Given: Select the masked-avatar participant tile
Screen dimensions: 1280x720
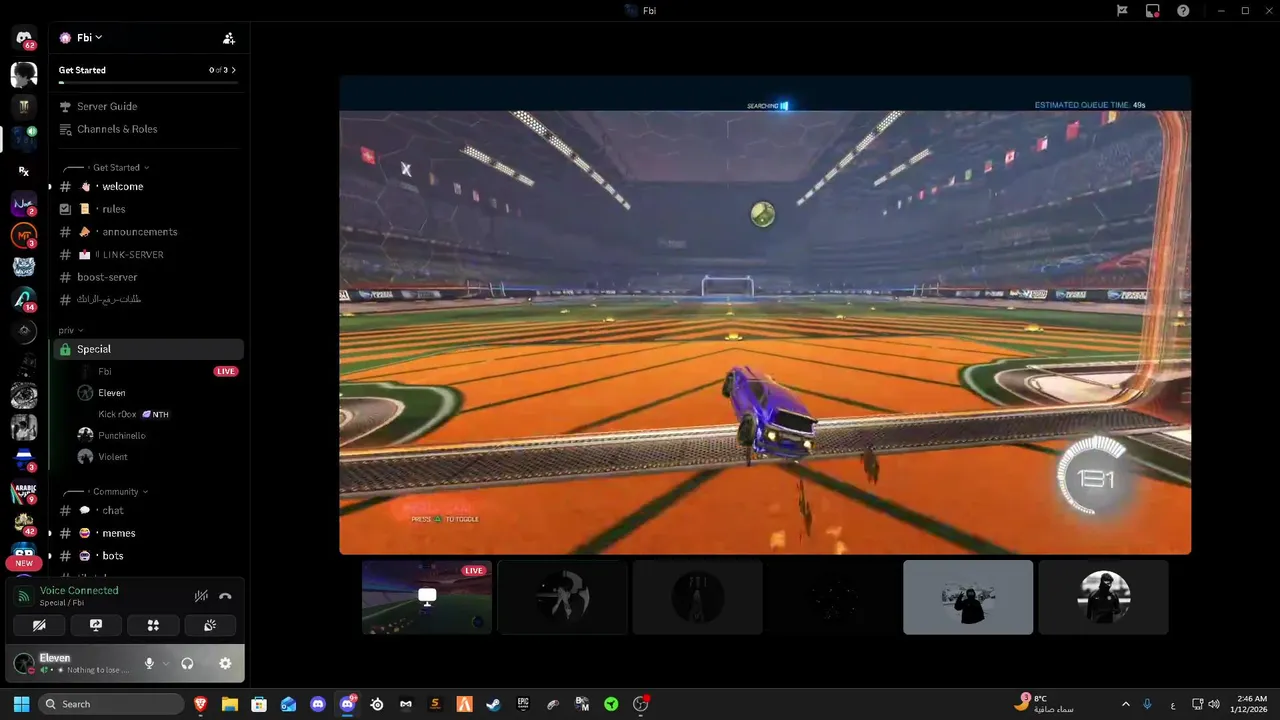Looking at the screenshot, I should (1103, 597).
